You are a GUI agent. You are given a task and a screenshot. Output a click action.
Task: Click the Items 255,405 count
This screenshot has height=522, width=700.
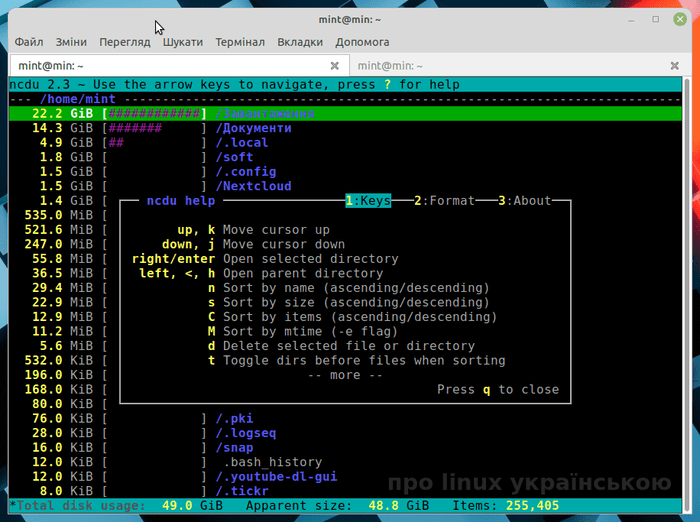point(532,505)
